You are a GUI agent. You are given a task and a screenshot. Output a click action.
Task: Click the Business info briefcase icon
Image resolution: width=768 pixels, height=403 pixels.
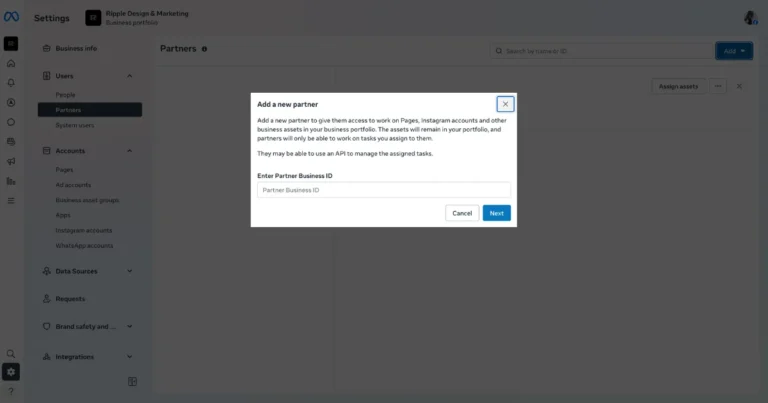click(47, 48)
